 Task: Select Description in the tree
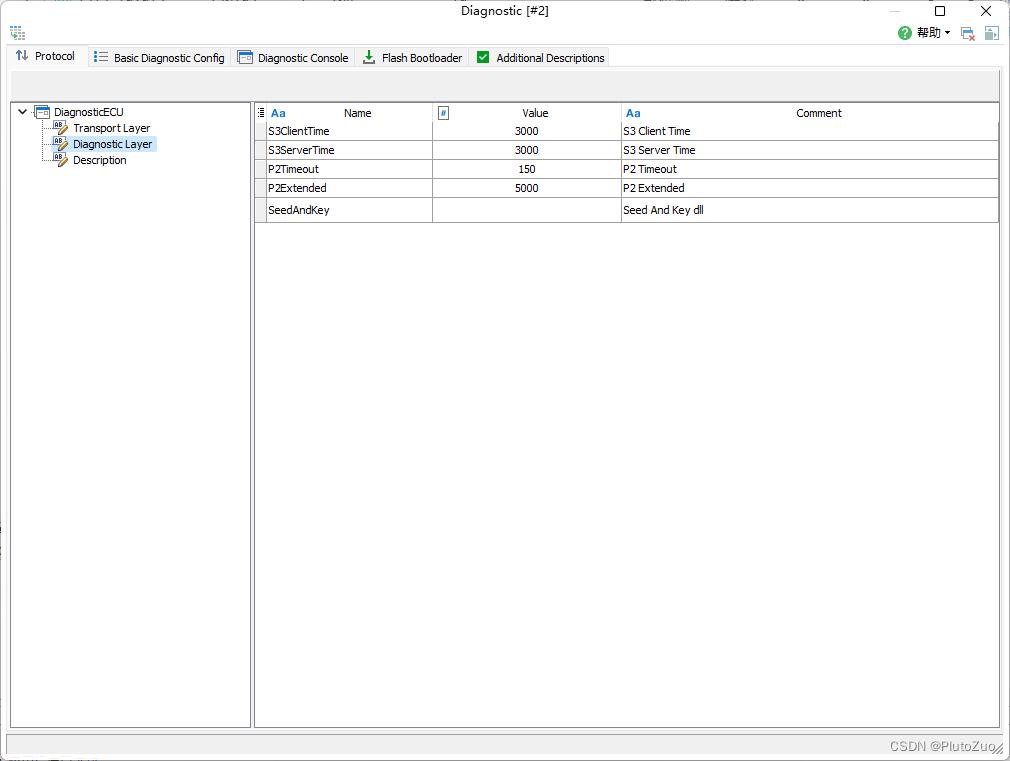point(100,160)
